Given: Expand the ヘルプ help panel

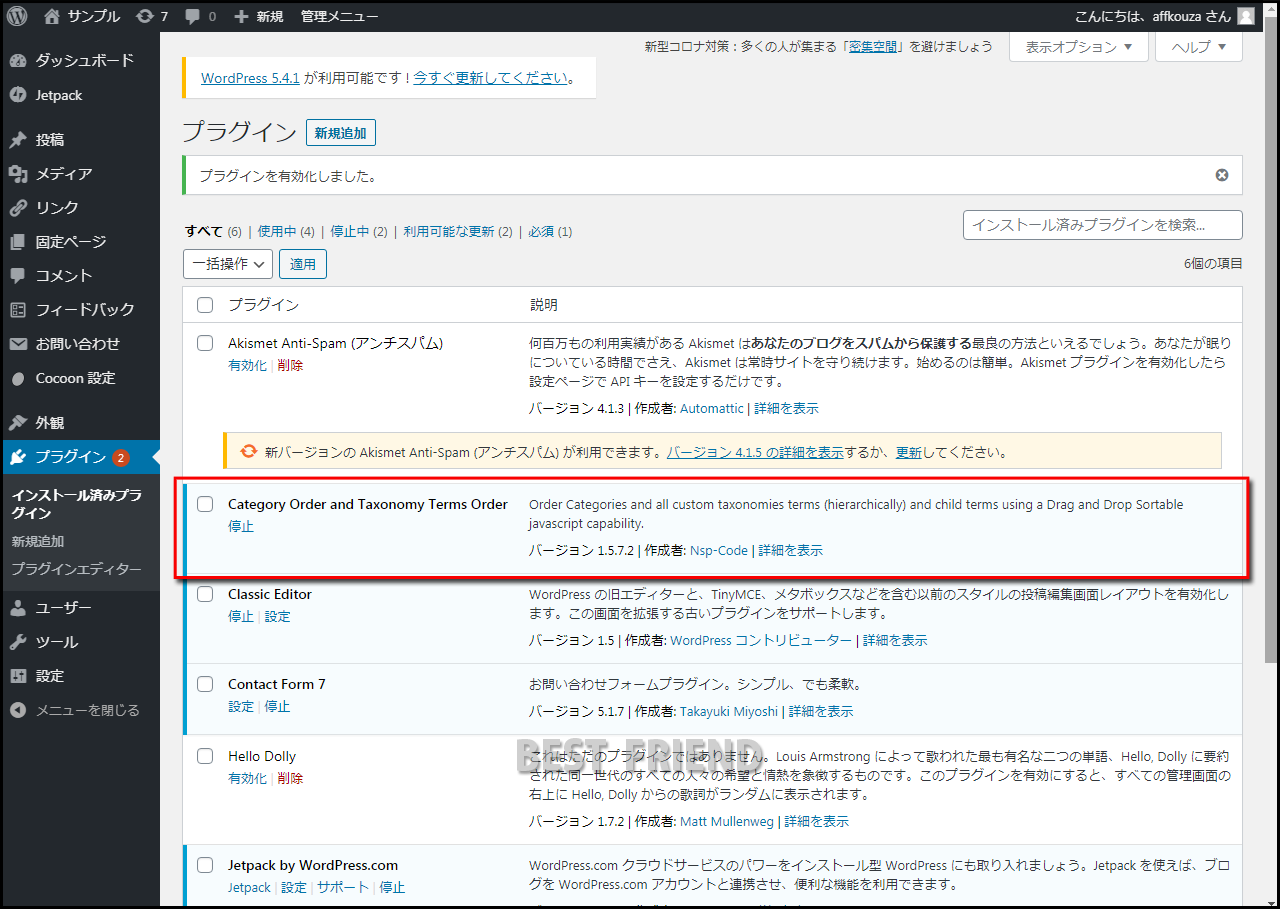Looking at the screenshot, I should 1199,47.
